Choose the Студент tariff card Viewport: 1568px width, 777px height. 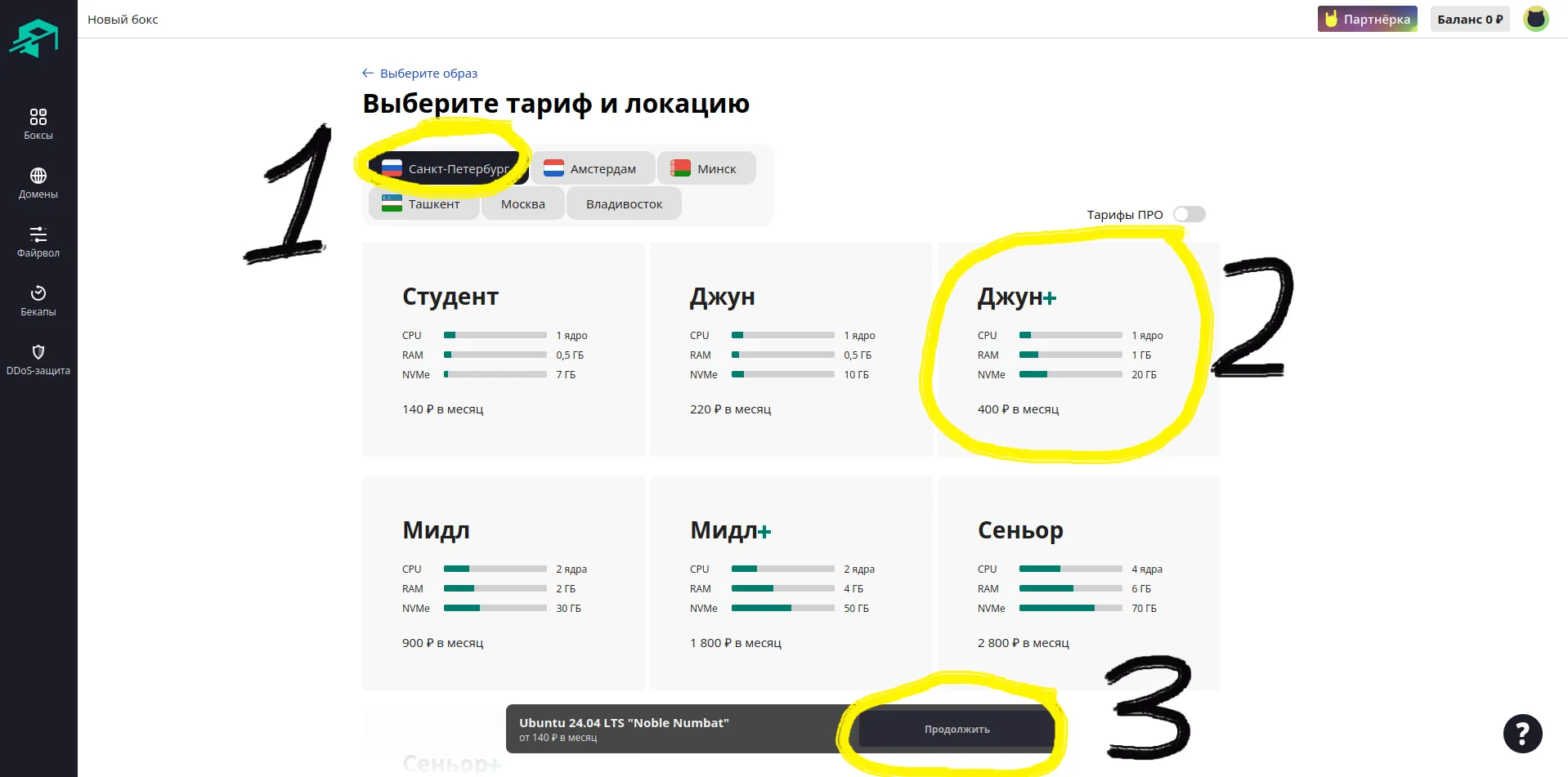coord(504,350)
